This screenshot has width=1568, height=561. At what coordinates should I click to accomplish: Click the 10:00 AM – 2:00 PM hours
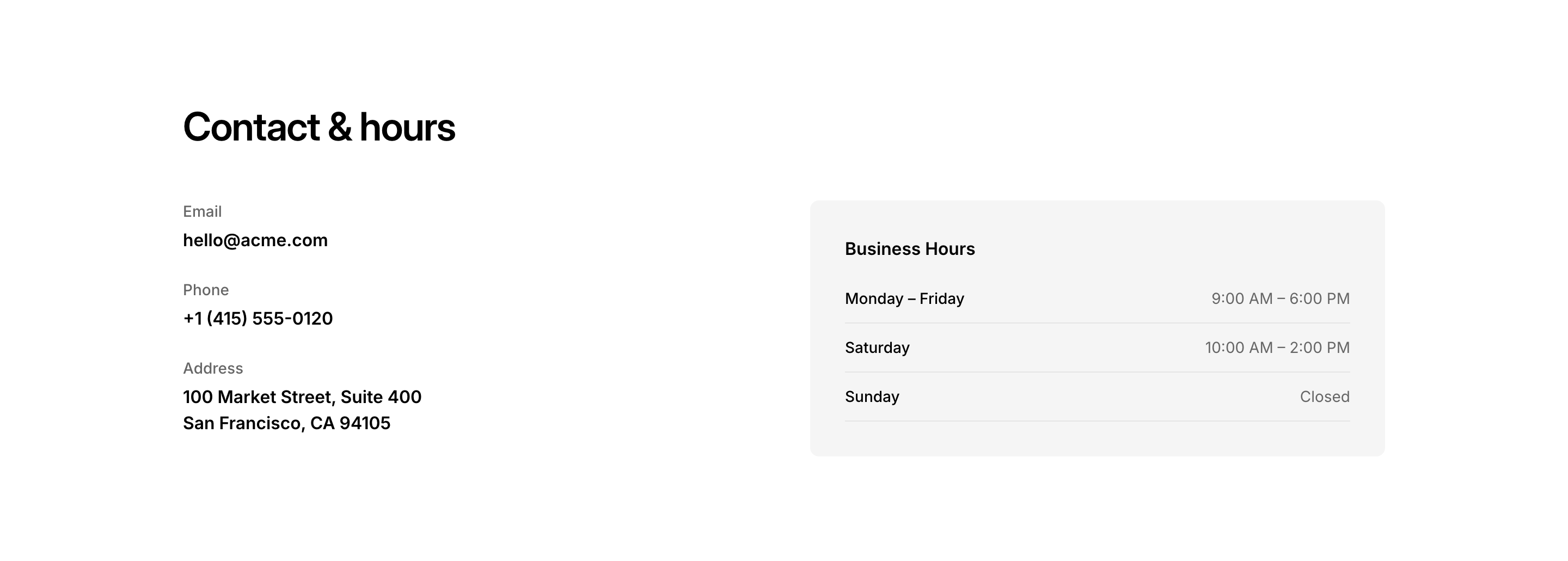point(1277,348)
